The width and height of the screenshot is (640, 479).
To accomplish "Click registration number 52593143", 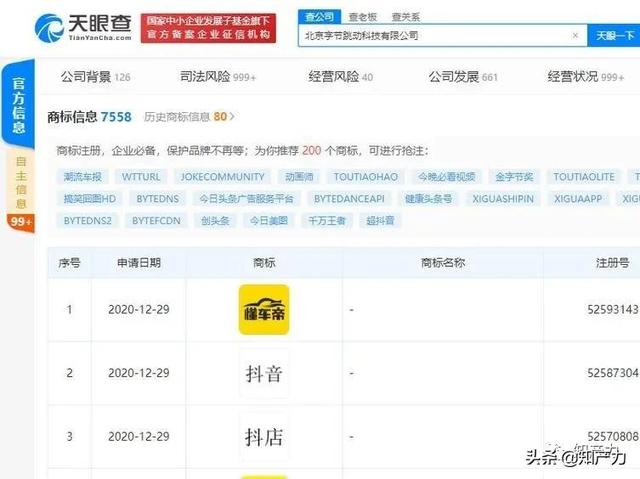I will tap(613, 310).
